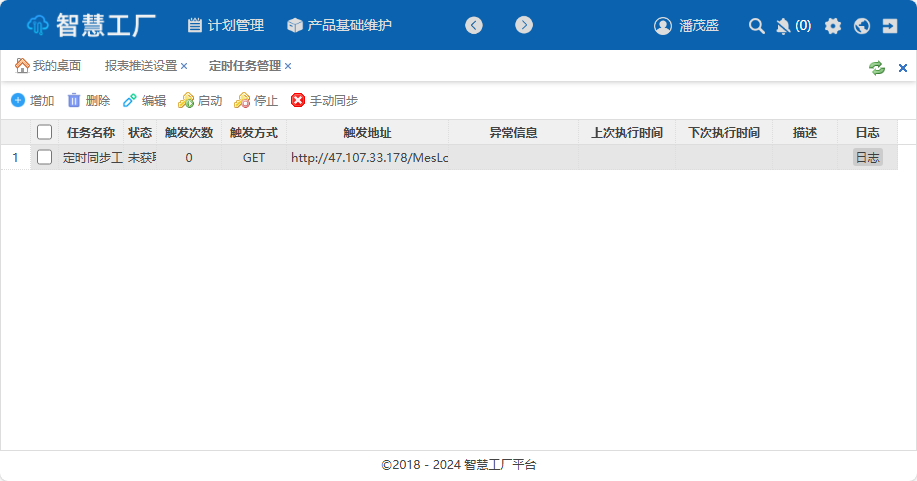Close the 定时任务管理 tab

coord(288,66)
